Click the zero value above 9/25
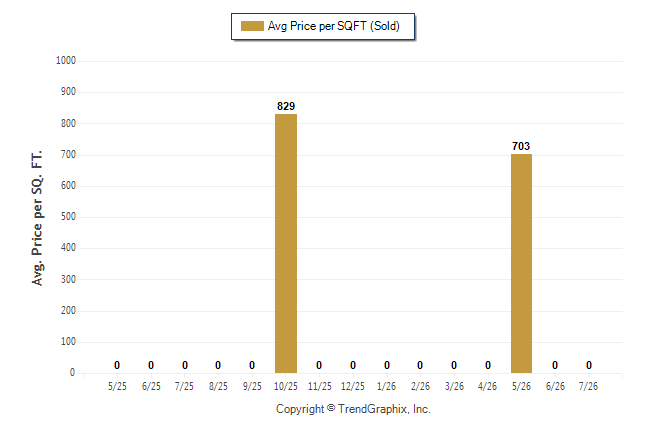This screenshot has width=646, height=434. point(252,365)
